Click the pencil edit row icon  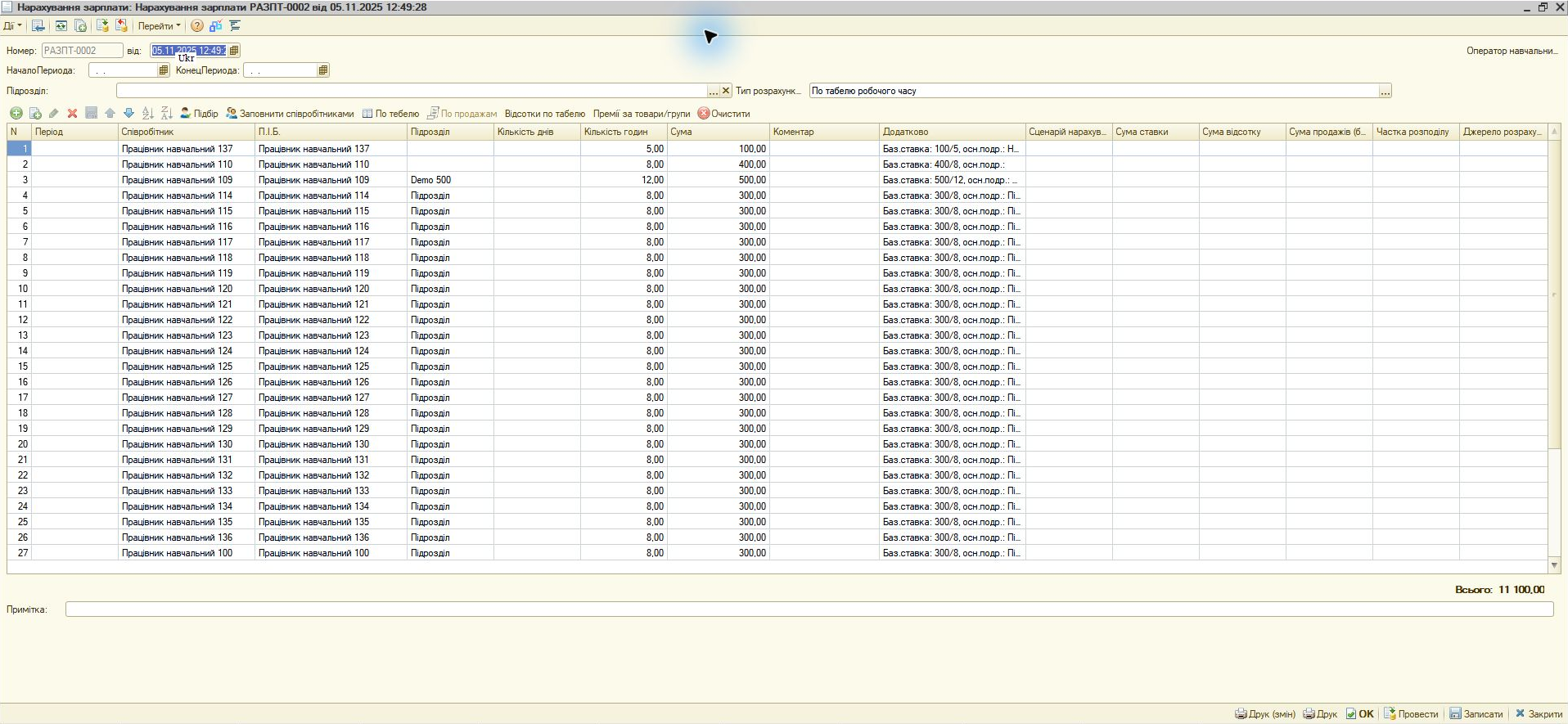tap(54, 114)
